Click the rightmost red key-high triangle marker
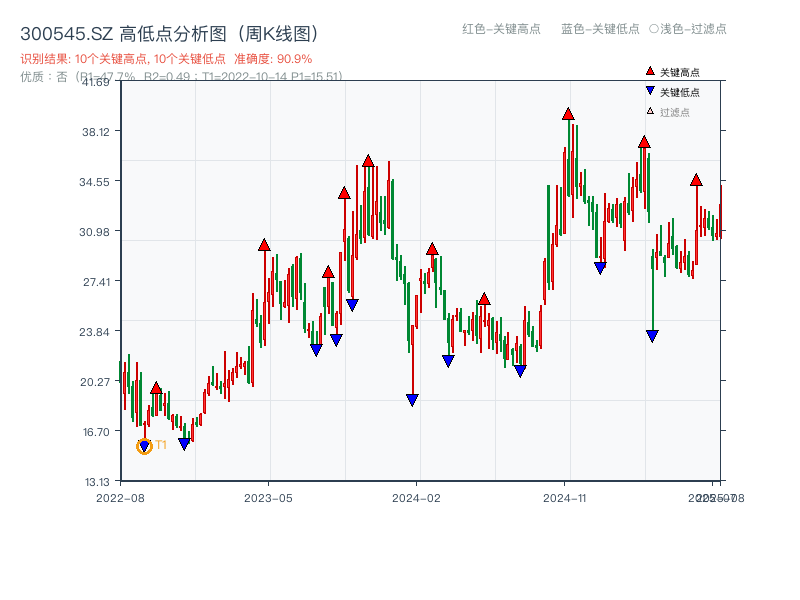800x600 pixels. coord(697,181)
